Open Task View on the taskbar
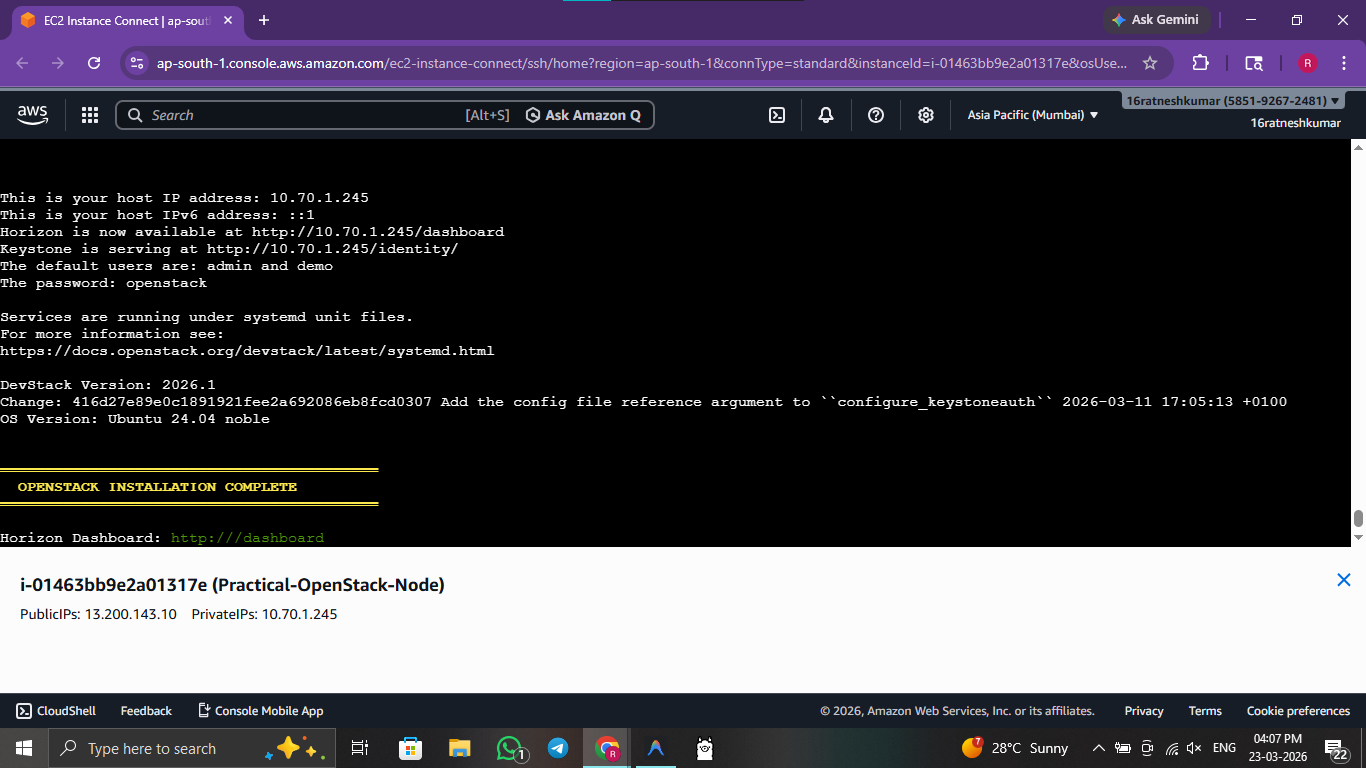The image size is (1366, 768). tap(360, 748)
